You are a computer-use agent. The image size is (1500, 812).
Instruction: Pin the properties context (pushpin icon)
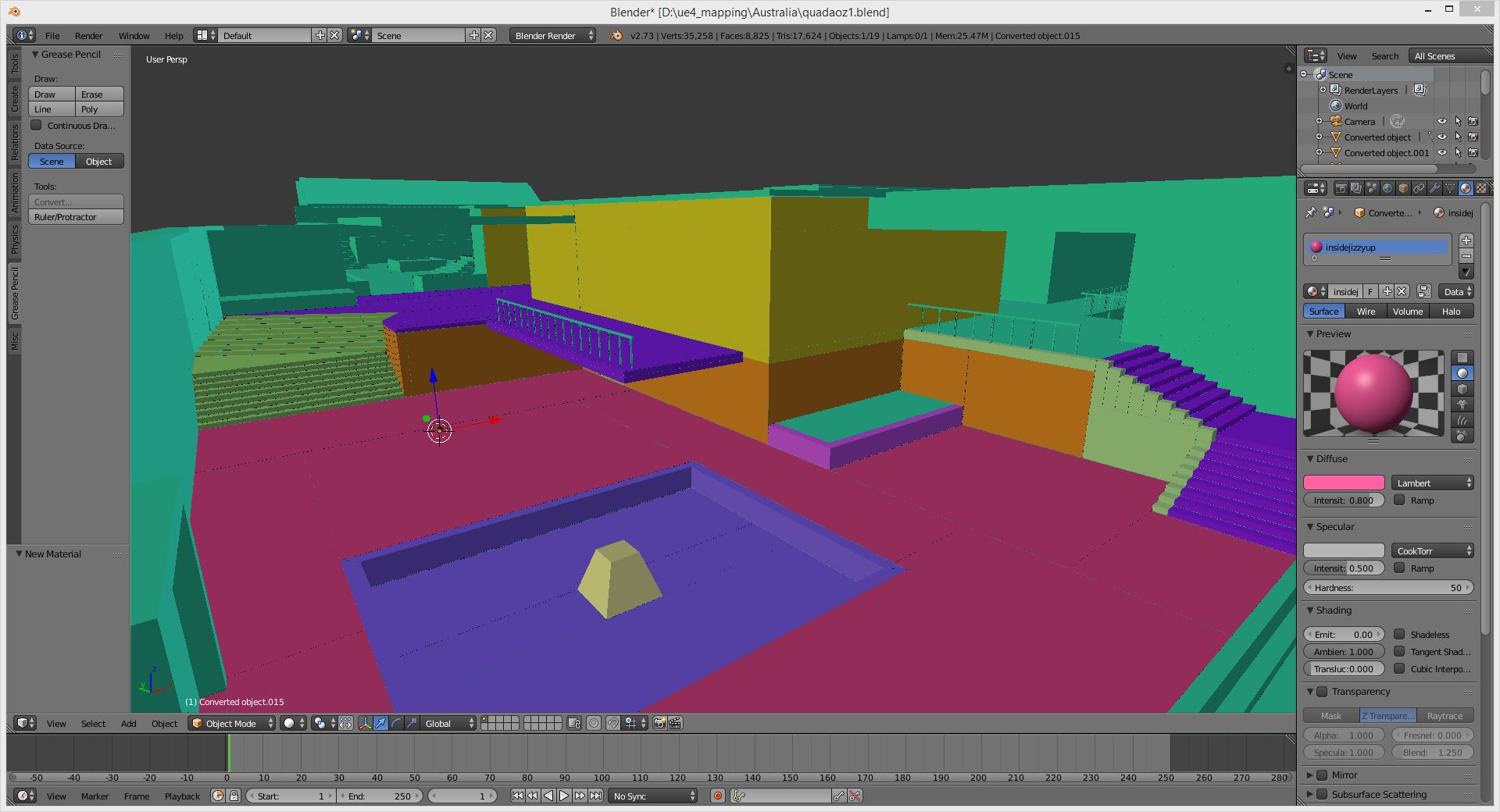[1310, 212]
